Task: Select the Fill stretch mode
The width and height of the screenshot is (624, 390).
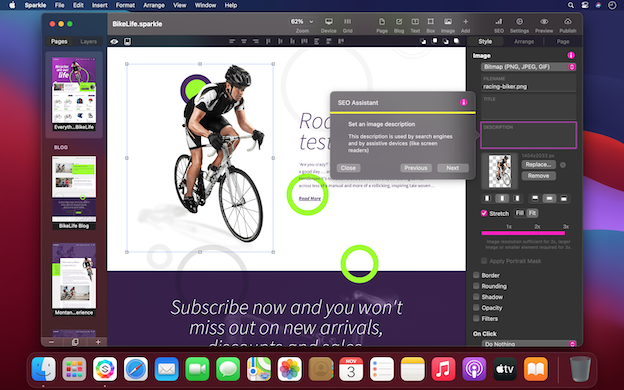Action: (x=520, y=213)
